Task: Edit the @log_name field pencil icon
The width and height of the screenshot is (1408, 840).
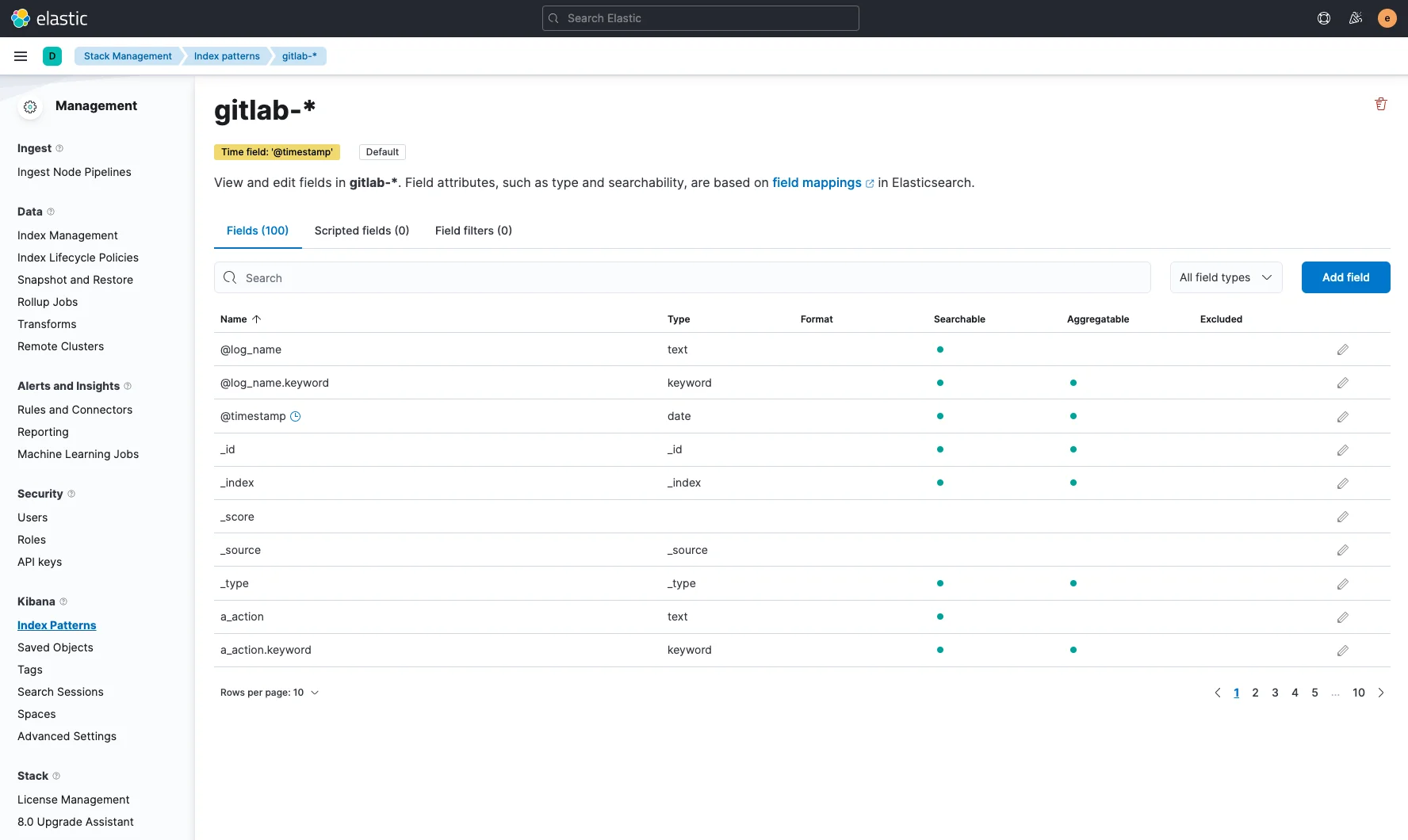Action: pos(1342,349)
